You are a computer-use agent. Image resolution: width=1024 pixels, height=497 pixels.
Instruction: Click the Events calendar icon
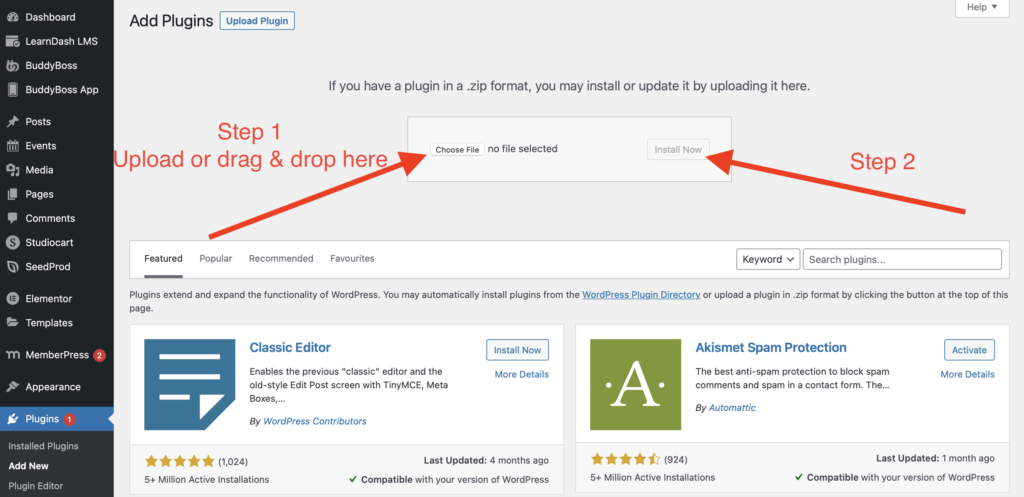[x=12, y=146]
